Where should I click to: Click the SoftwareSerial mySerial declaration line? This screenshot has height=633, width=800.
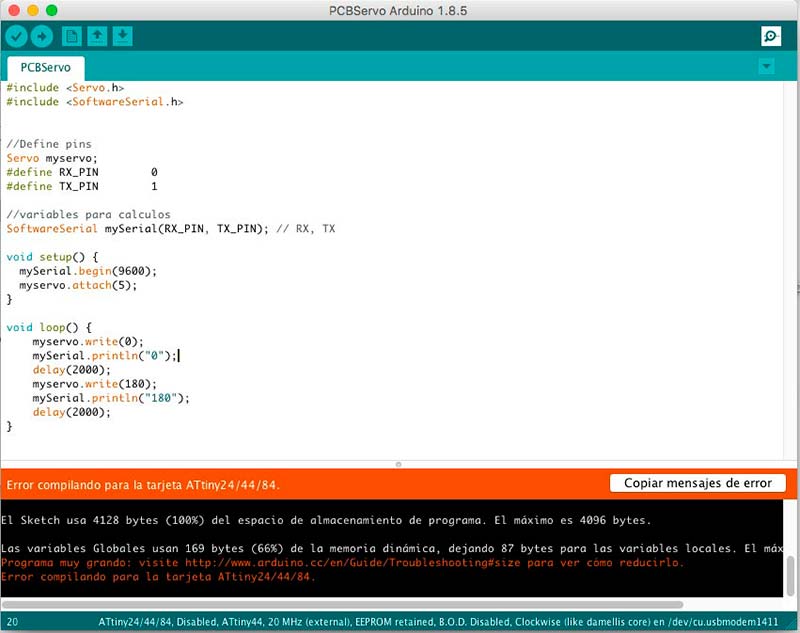[171, 229]
